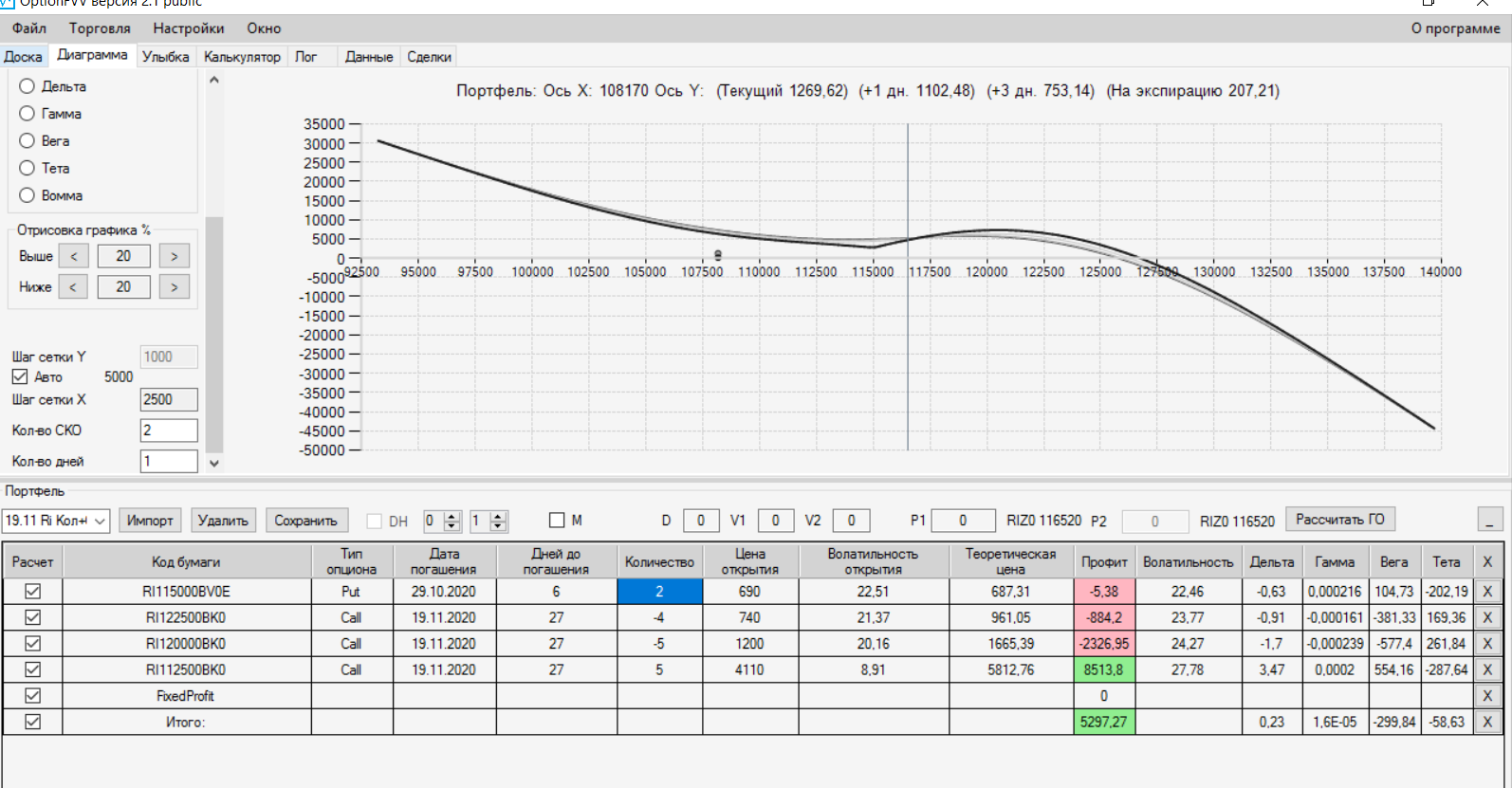Screen dimensions: 1512x788
Task: Open the Файл menu
Action: tap(28, 28)
